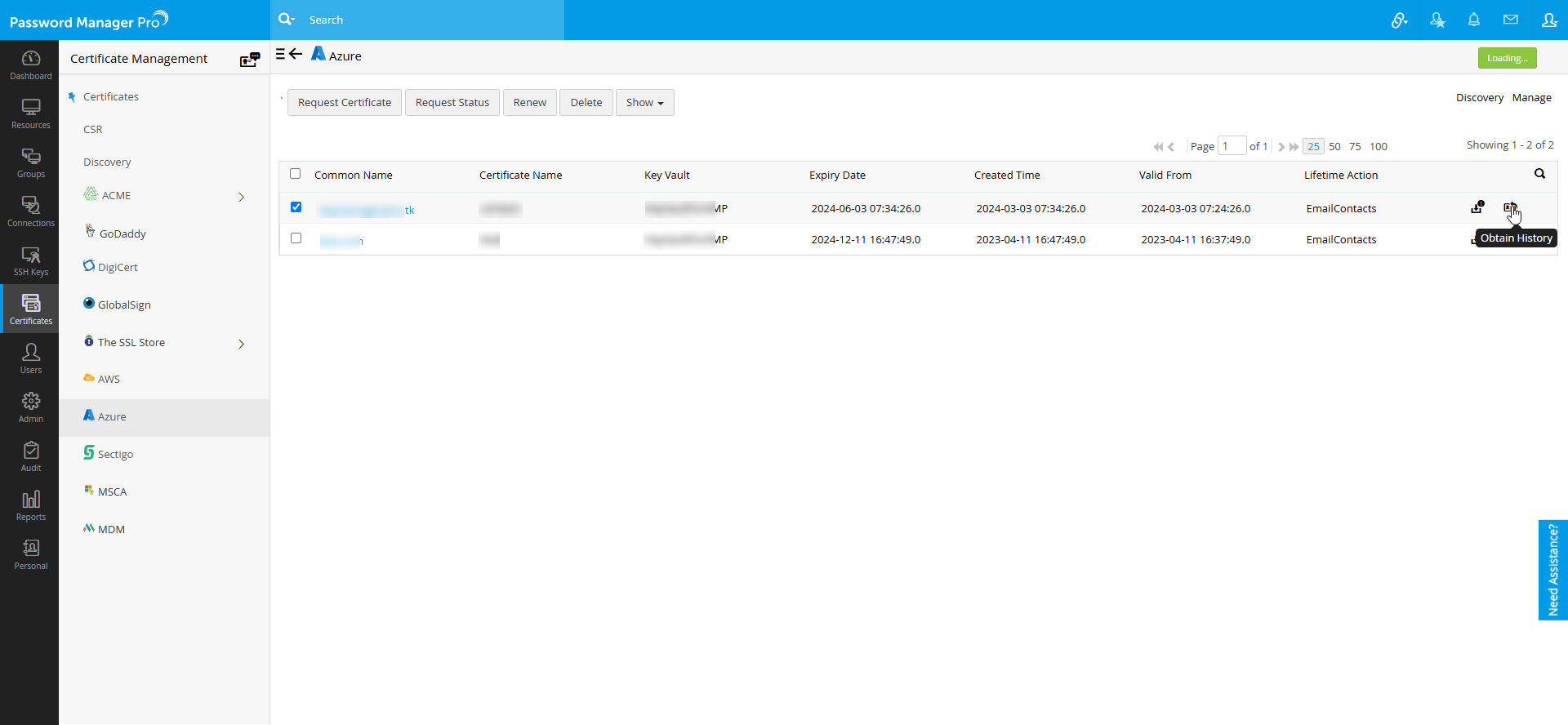Go to SSH Keys section
The height and width of the screenshot is (725, 1568).
30,260
